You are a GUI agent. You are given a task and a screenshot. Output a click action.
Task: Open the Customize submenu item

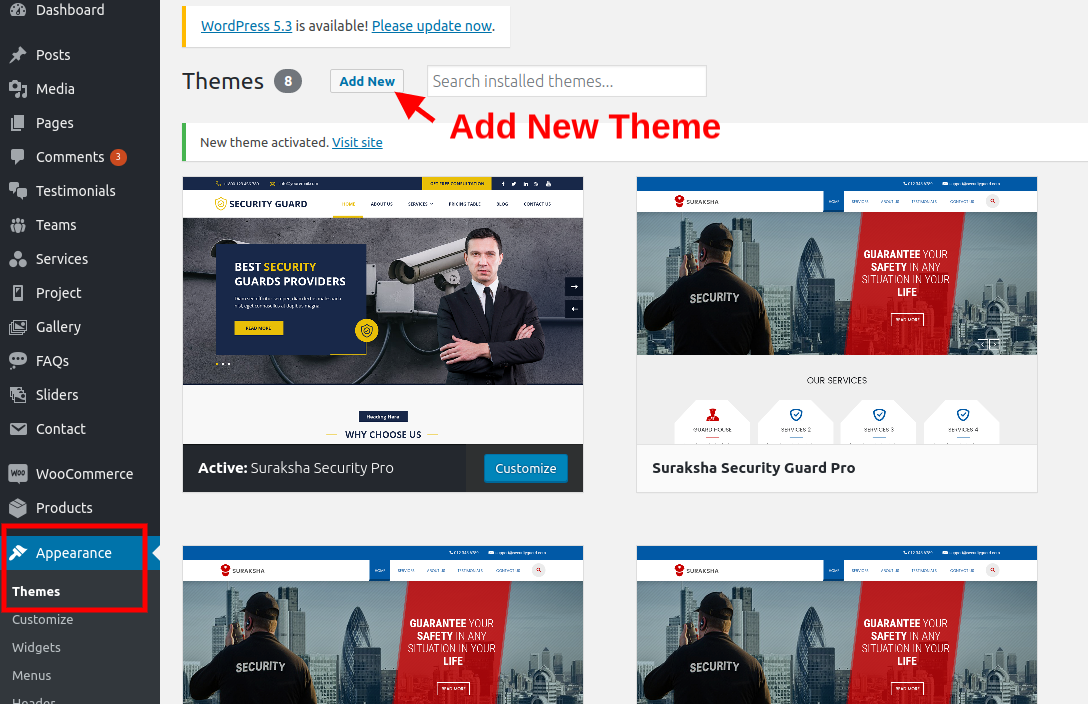(x=42, y=619)
